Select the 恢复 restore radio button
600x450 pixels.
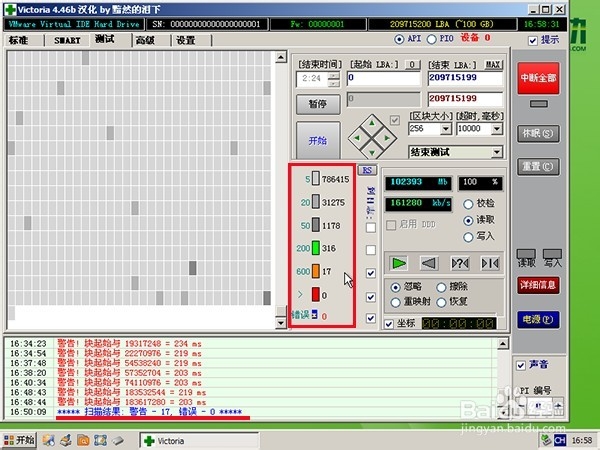pyautogui.click(x=441, y=302)
